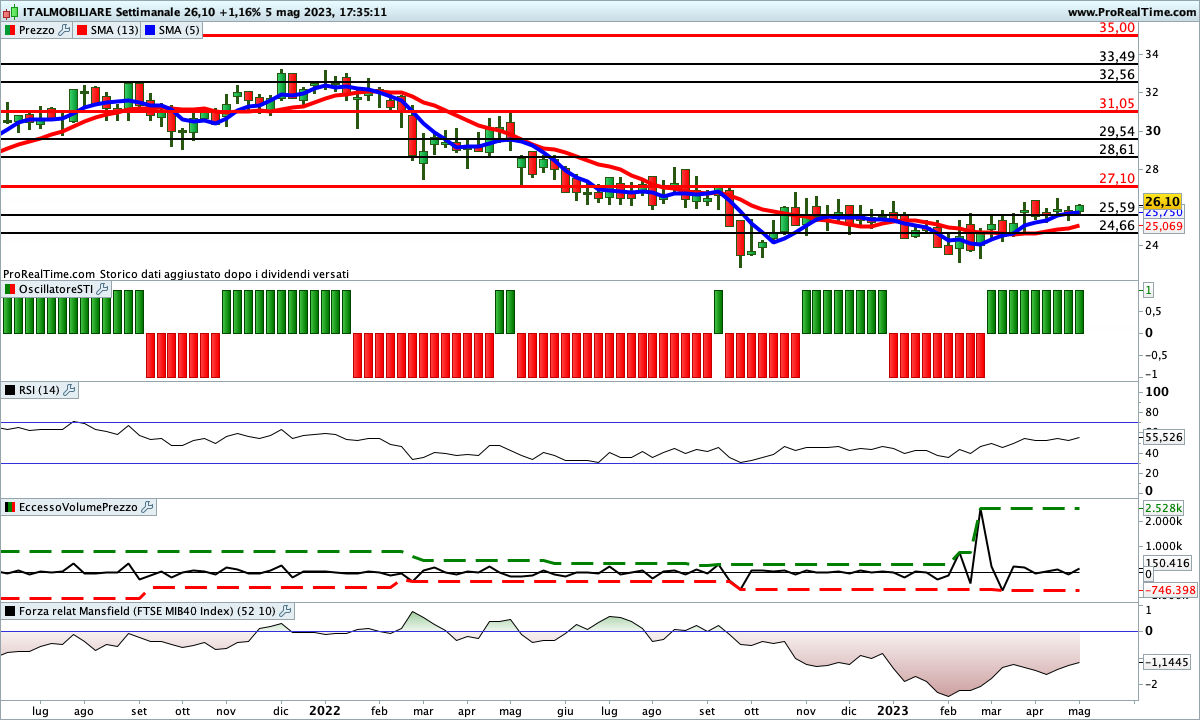Click the Prezzo red-green color icon

tap(10, 30)
